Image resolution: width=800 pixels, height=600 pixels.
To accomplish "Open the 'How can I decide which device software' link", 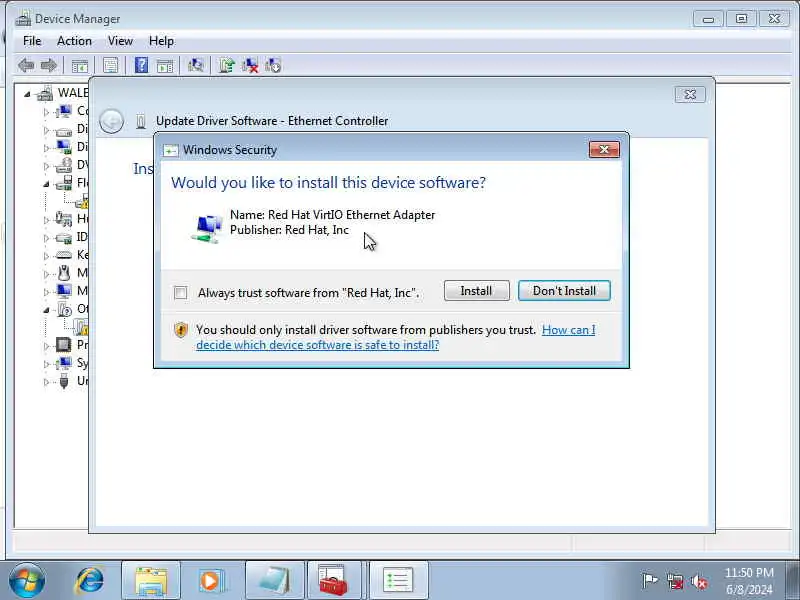I will (x=395, y=337).
